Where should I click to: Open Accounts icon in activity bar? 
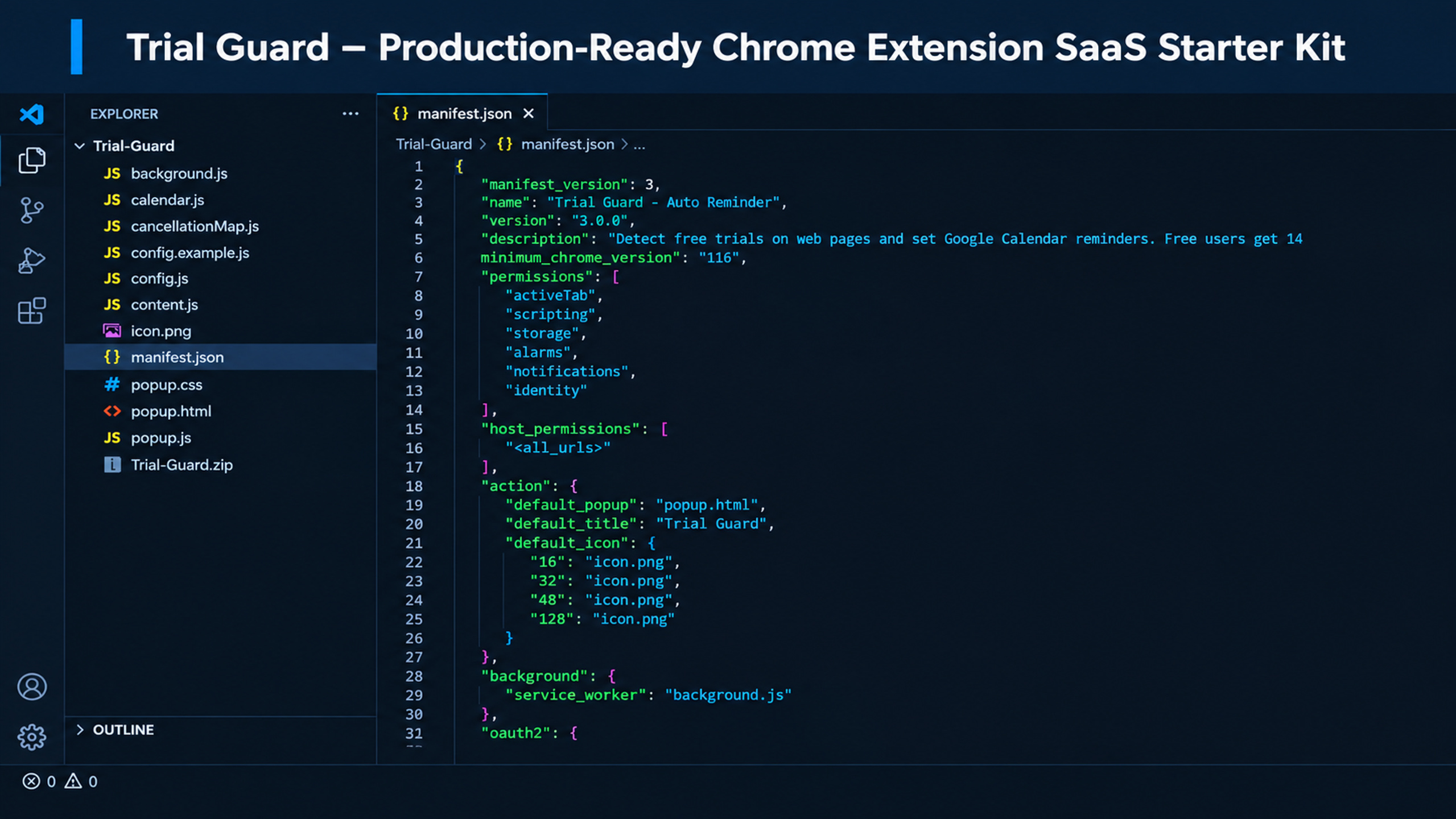point(32,686)
